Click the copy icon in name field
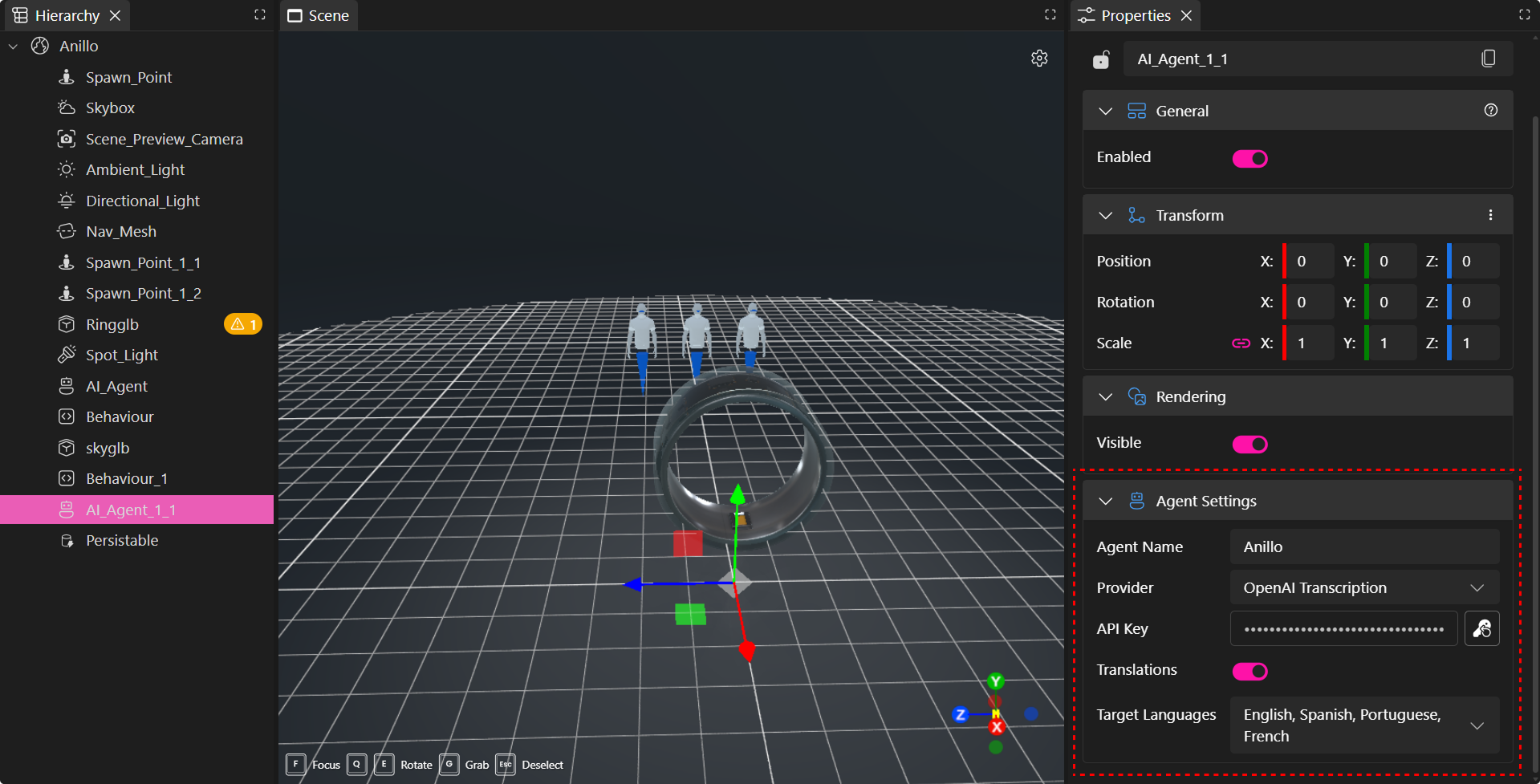Image resolution: width=1540 pixels, height=784 pixels. [x=1488, y=59]
